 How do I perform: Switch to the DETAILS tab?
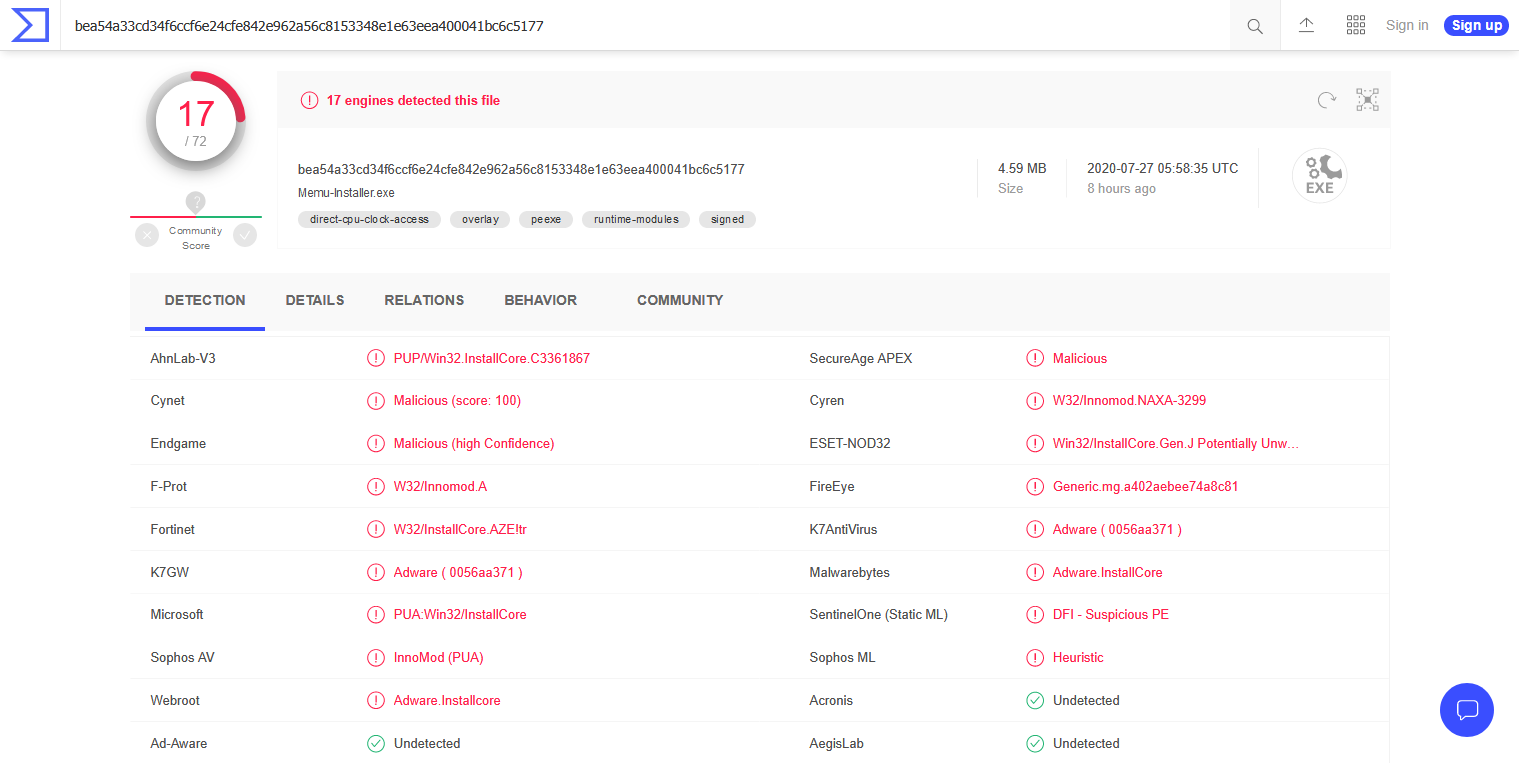315,300
